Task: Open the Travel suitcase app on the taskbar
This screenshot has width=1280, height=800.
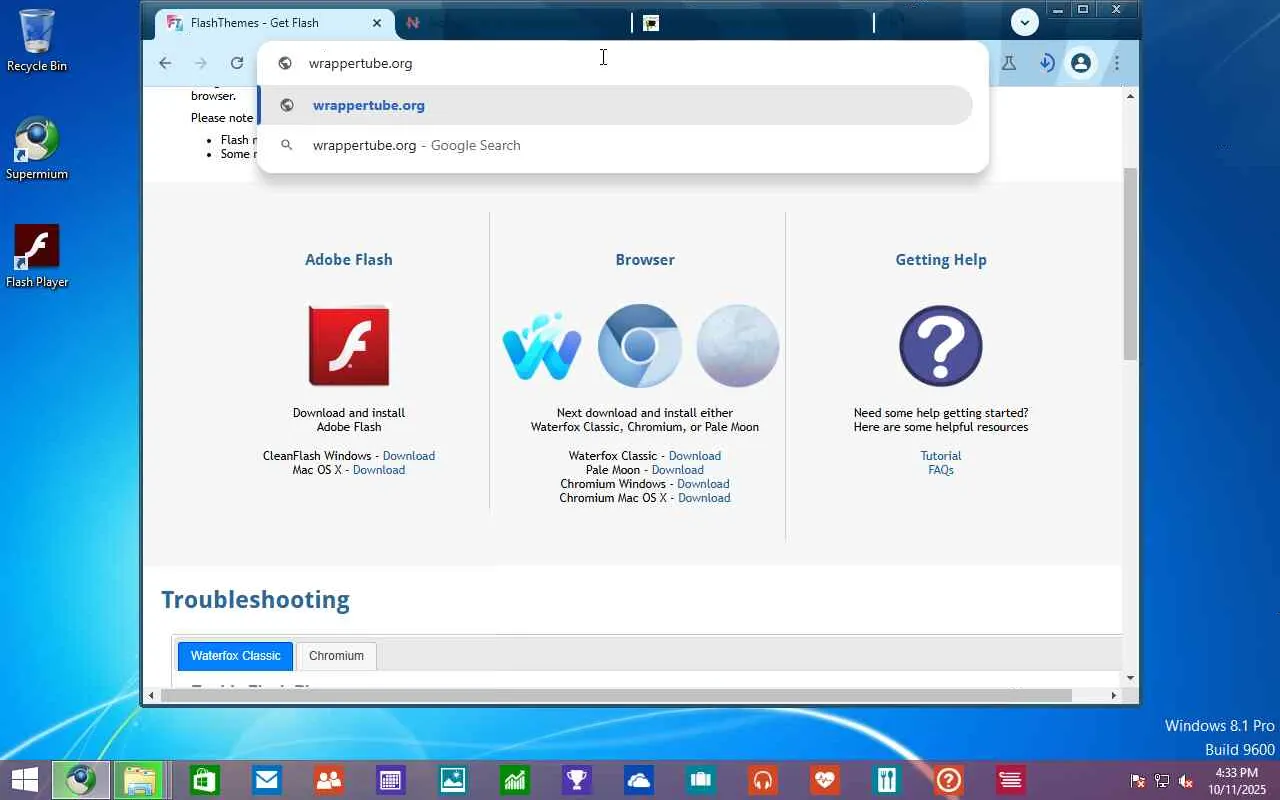Action: point(701,780)
